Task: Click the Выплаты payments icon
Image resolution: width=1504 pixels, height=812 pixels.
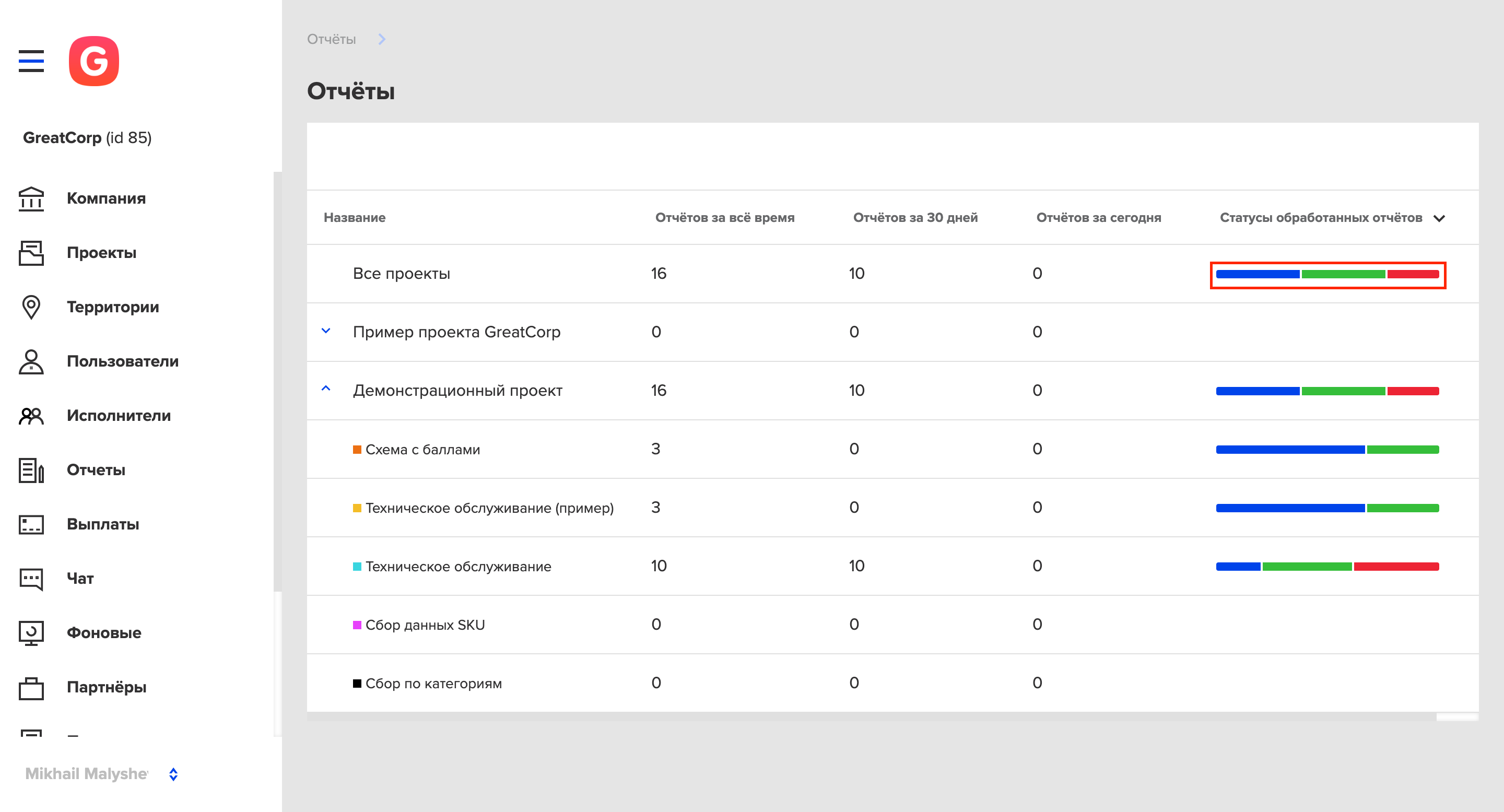Action: pos(31,524)
